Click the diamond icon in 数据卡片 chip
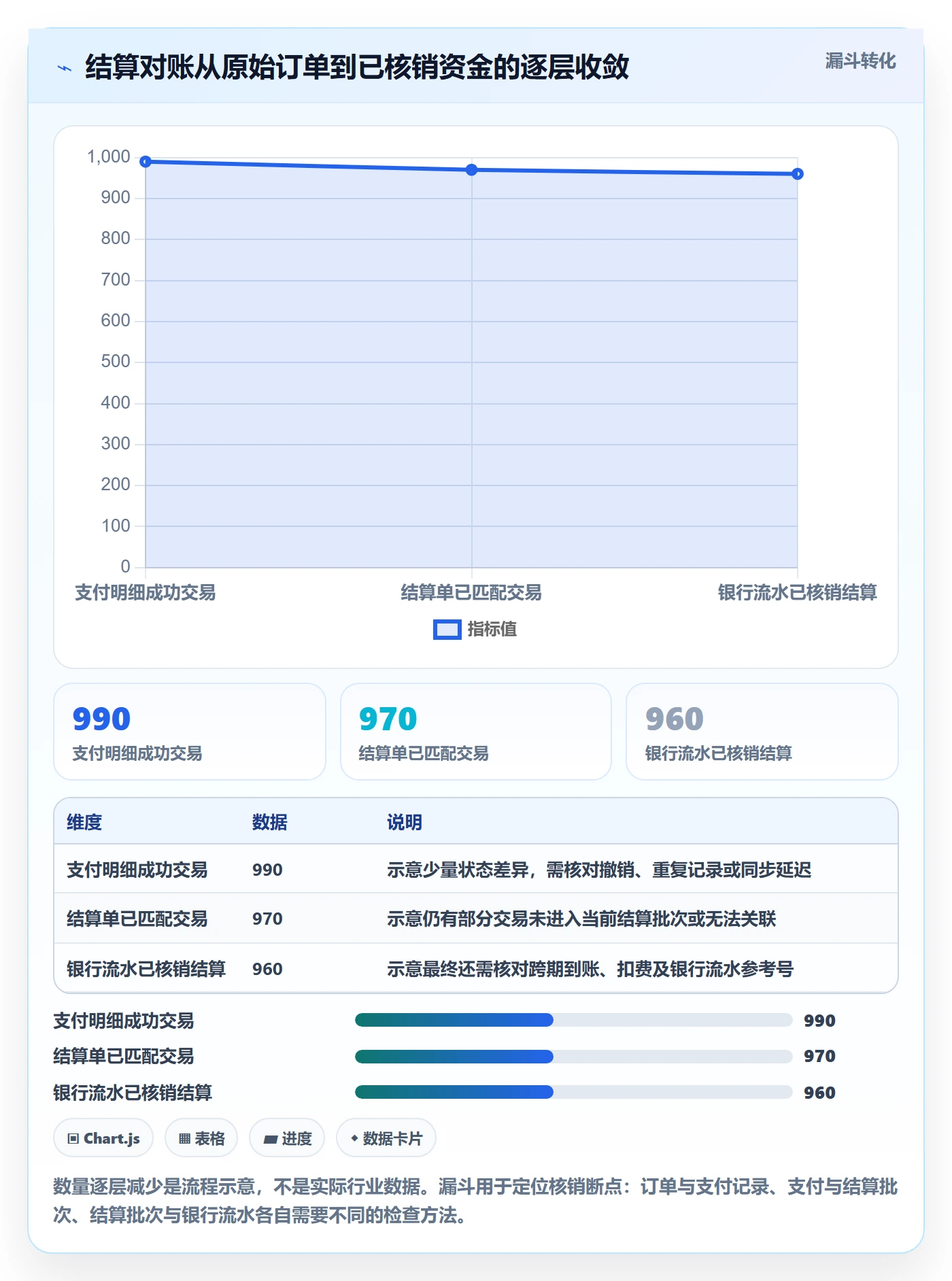 (x=354, y=1138)
